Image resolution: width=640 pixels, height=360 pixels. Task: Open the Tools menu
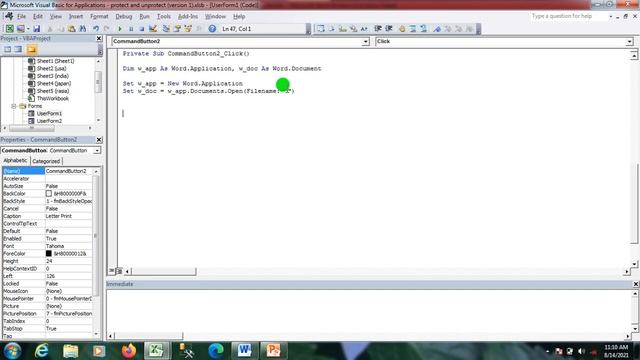click(164, 16)
